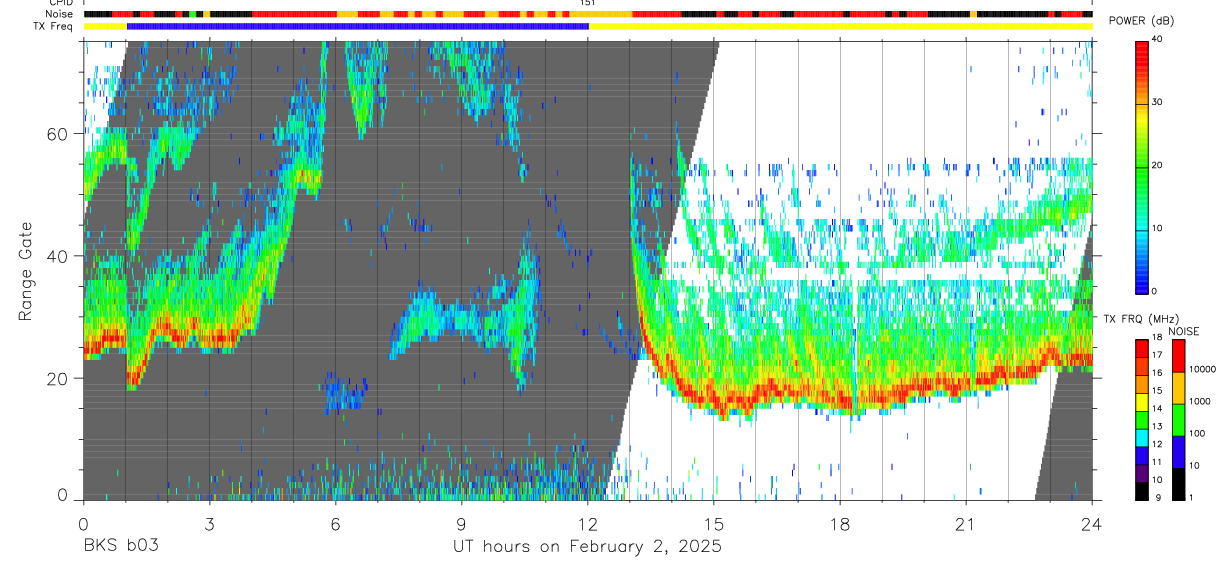The height and width of the screenshot is (567, 1228).
Task: Select the cyan 12-13 MHz swatch in the TX FRQ legend
Action: [1143, 437]
